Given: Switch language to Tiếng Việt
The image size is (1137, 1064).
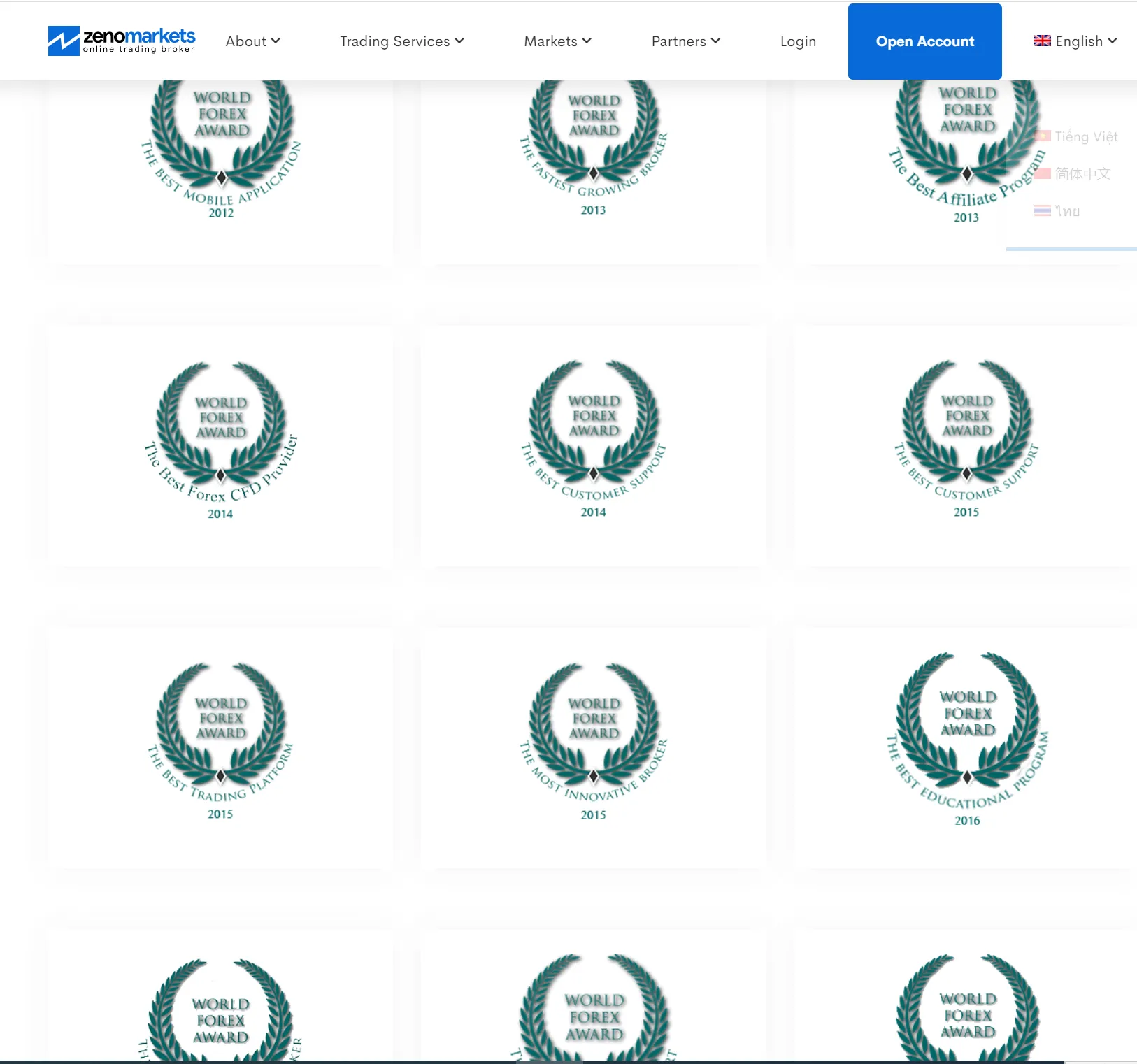Looking at the screenshot, I should (1076, 136).
